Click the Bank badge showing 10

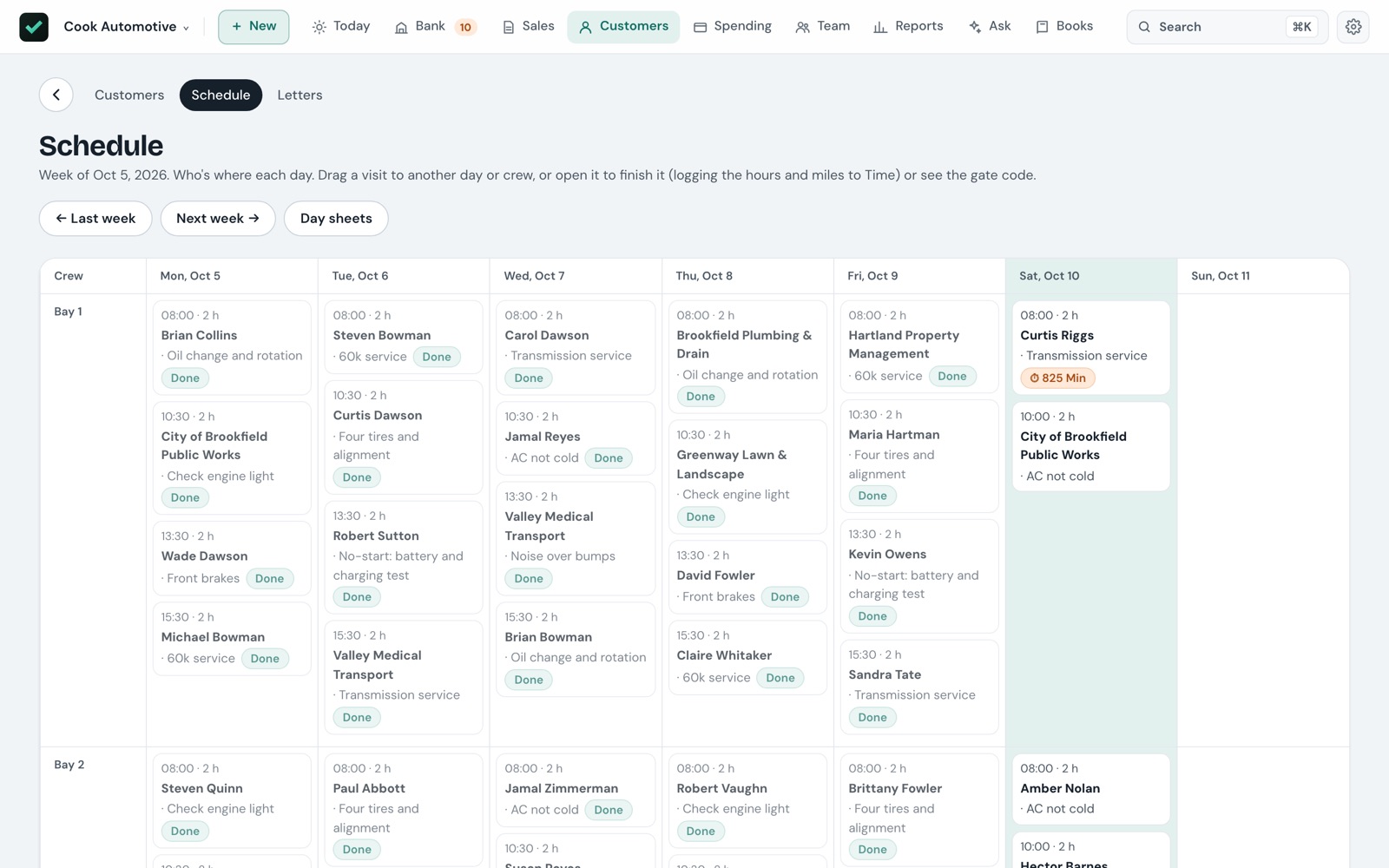465,27
